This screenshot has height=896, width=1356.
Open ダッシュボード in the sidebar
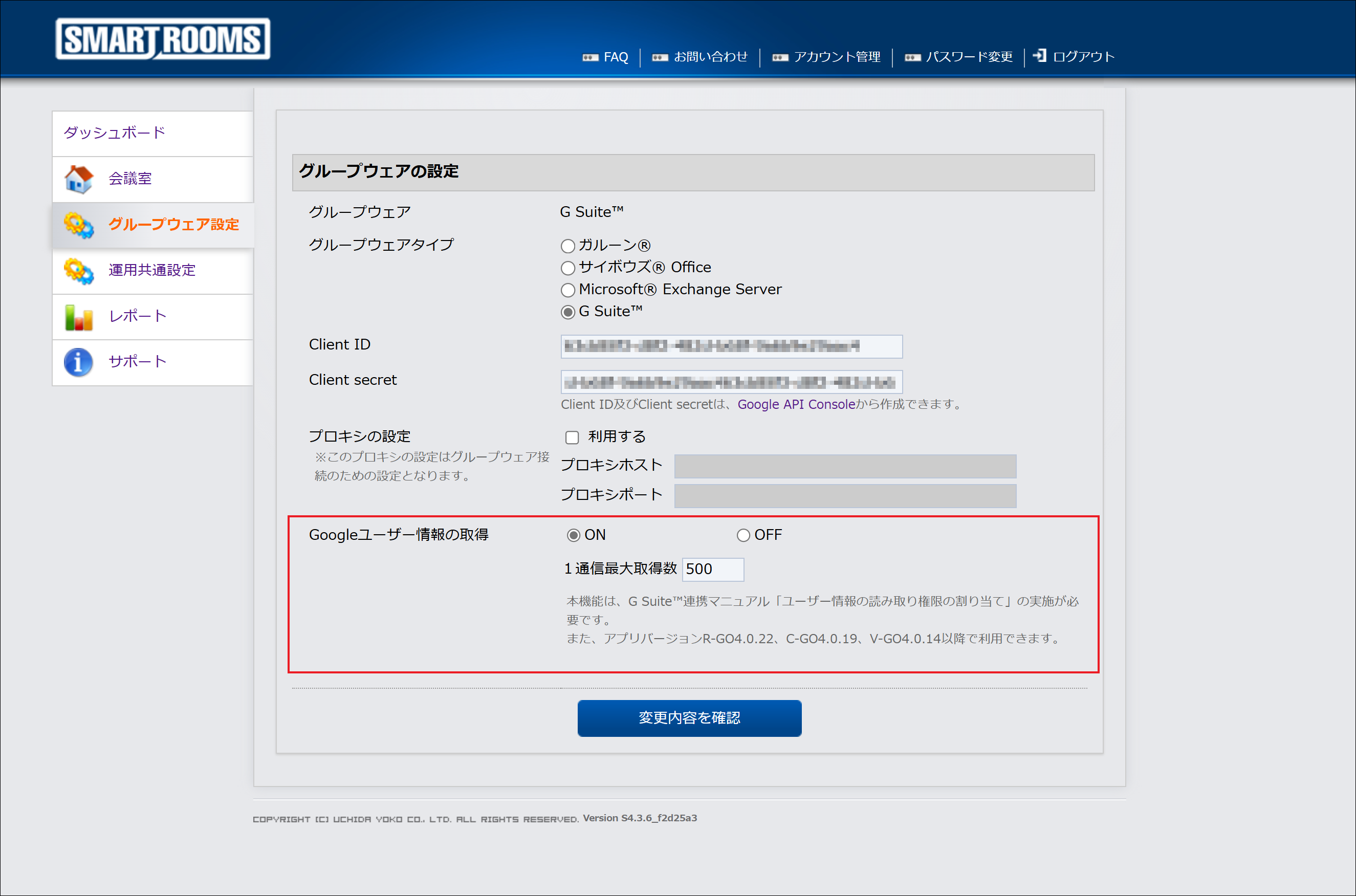click(114, 133)
